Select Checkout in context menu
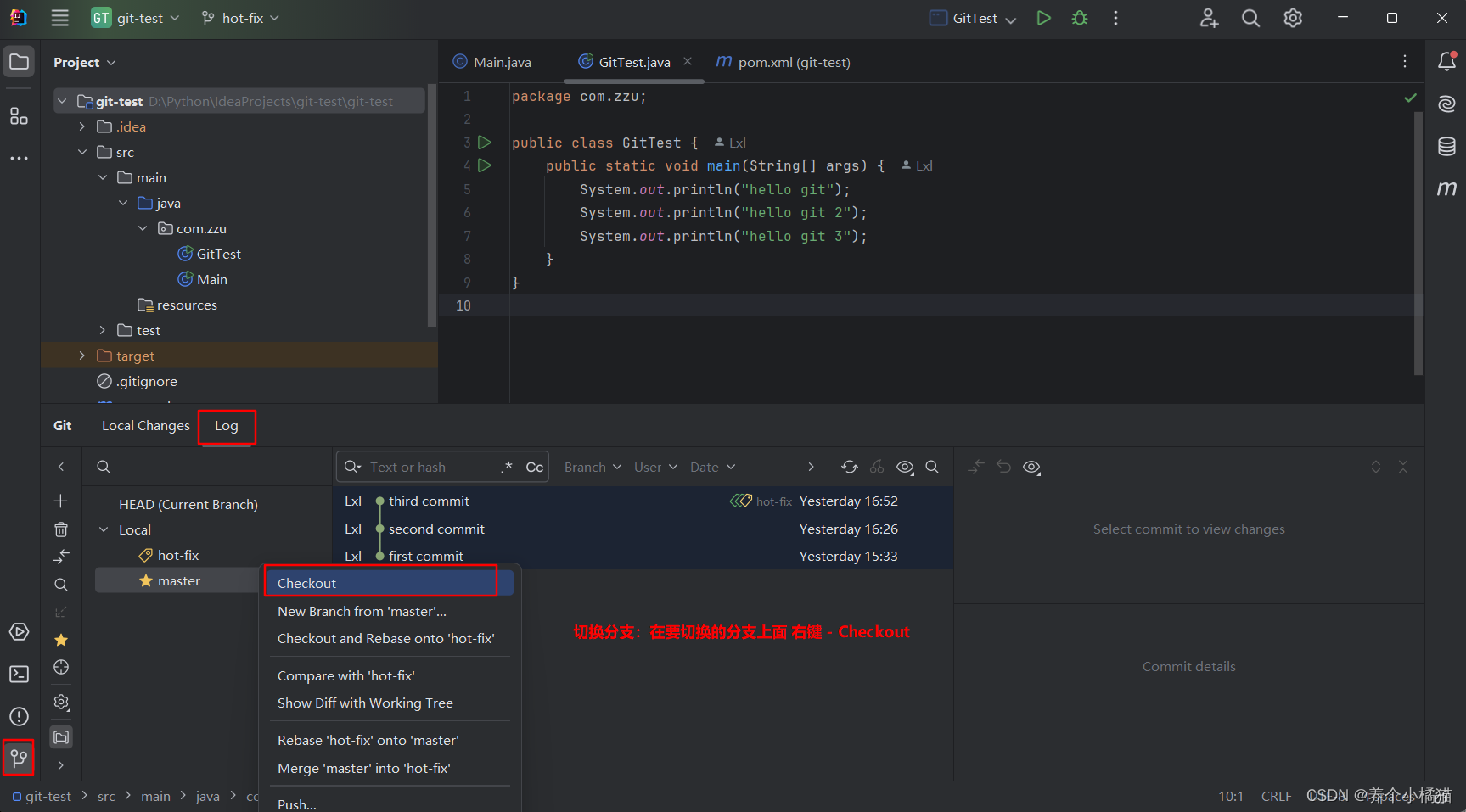This screenshot has height=812, width=1466. point(390,583)
